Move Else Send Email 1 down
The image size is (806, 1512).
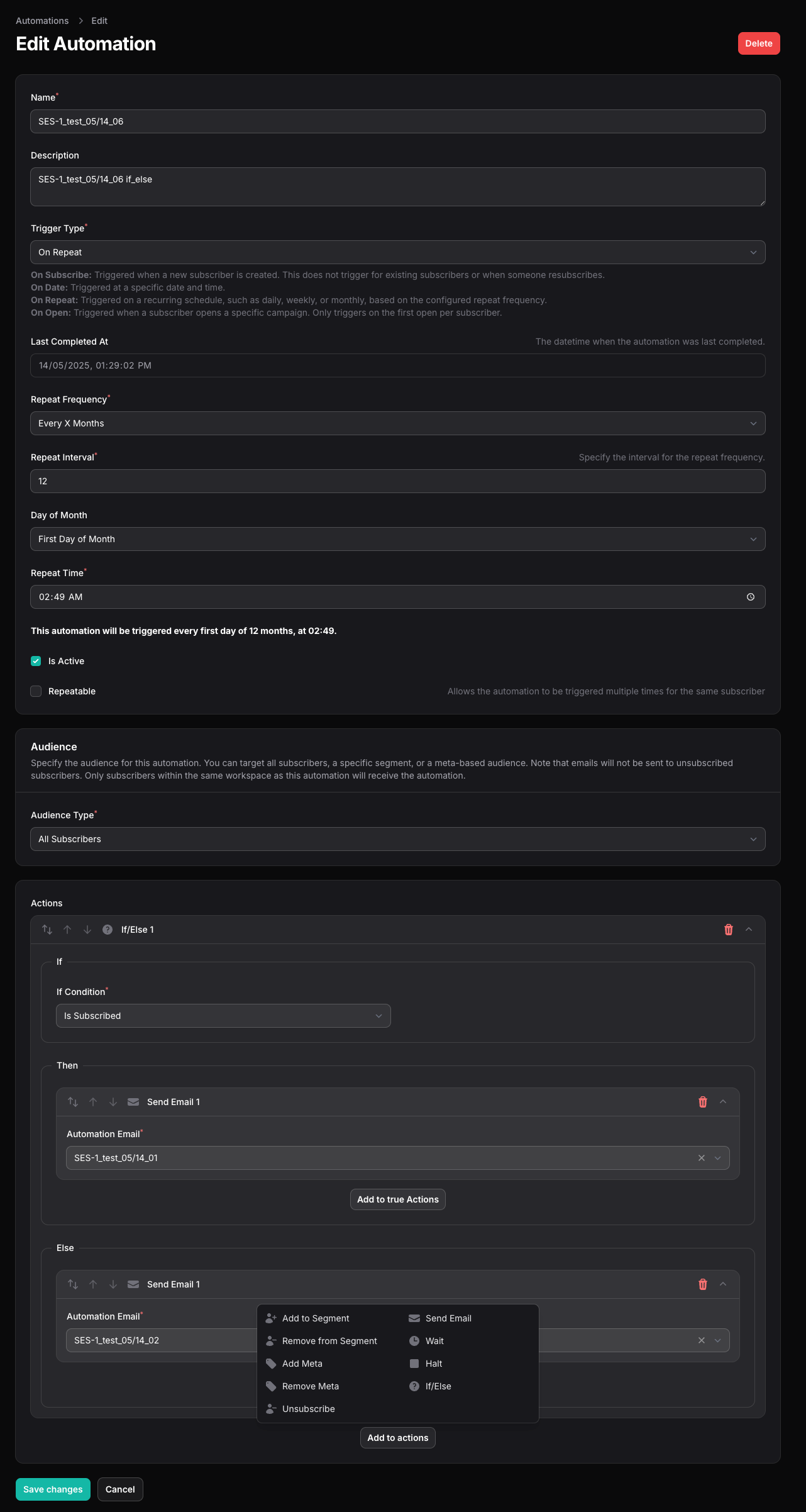coord(113,1284)
